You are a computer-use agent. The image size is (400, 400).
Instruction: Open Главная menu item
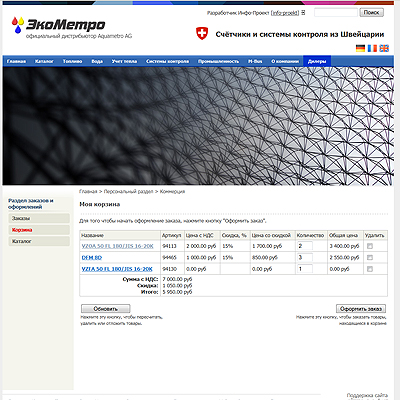click(16, 61)
